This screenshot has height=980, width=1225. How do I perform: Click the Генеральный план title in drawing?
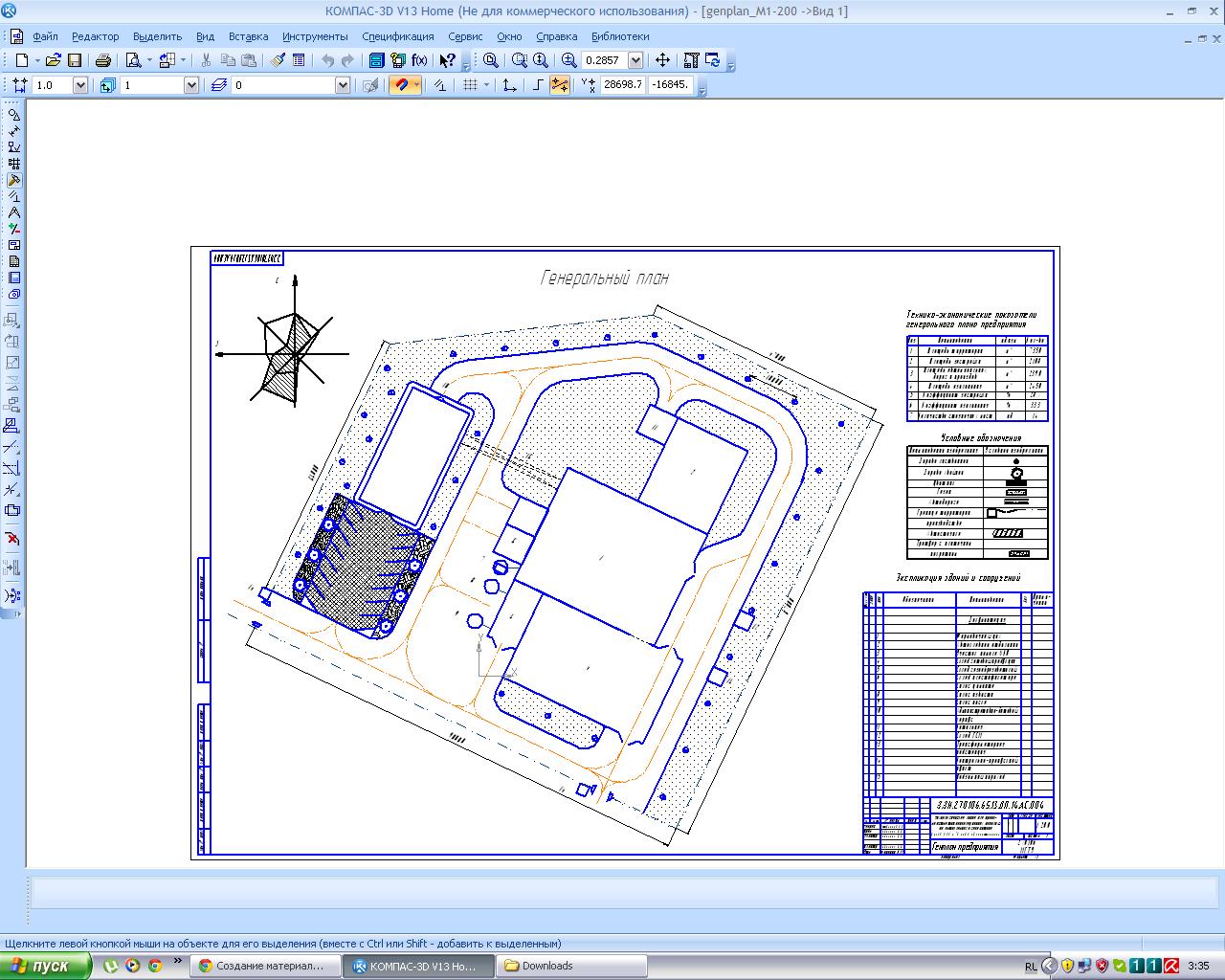point(605,278)
